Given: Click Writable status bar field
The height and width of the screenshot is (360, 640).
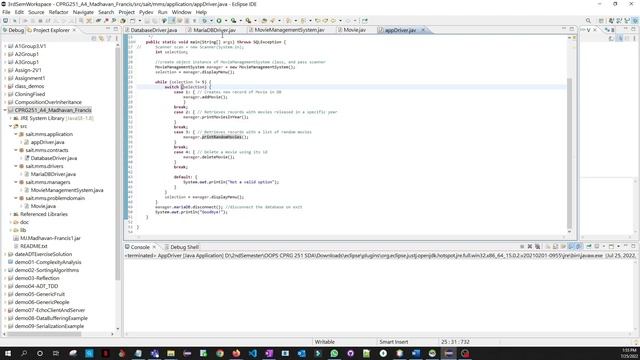Looking at the screenshot, I should pyautogui.click(x=324, y=342).
